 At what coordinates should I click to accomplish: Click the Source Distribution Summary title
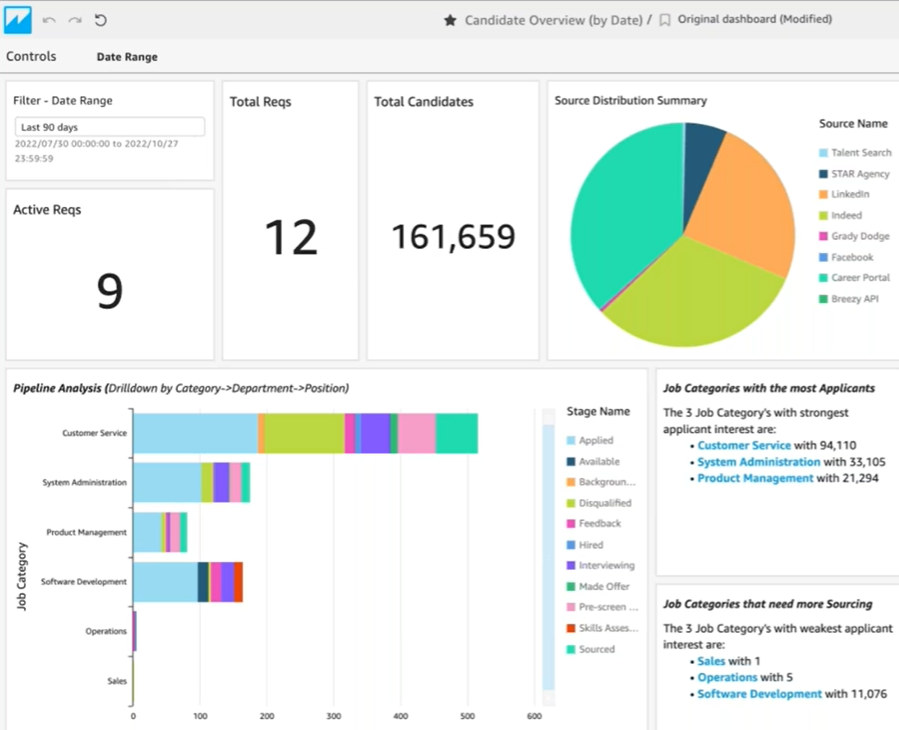click(630, 100)
